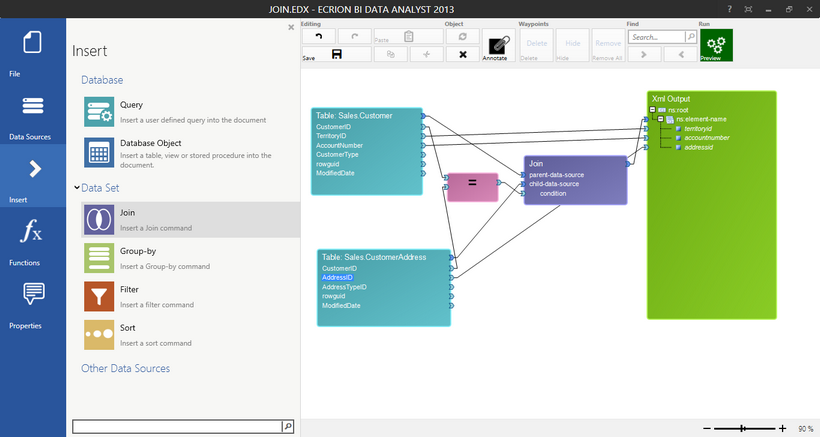Click the Annotate paperclip button
The image size is (820, 437).
click(x=495, y=44)
